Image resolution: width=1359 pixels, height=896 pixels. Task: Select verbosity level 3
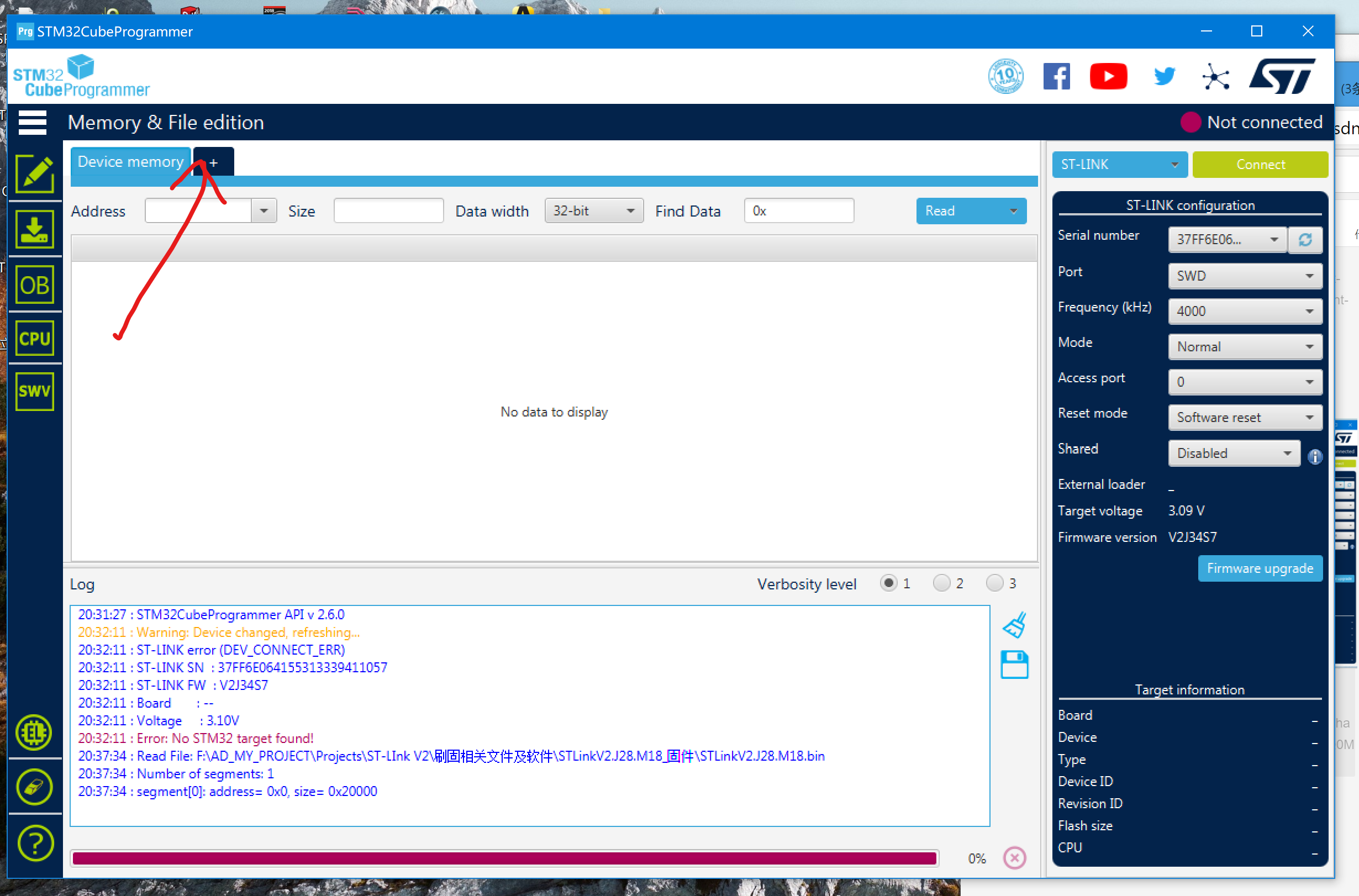point(994,583)
